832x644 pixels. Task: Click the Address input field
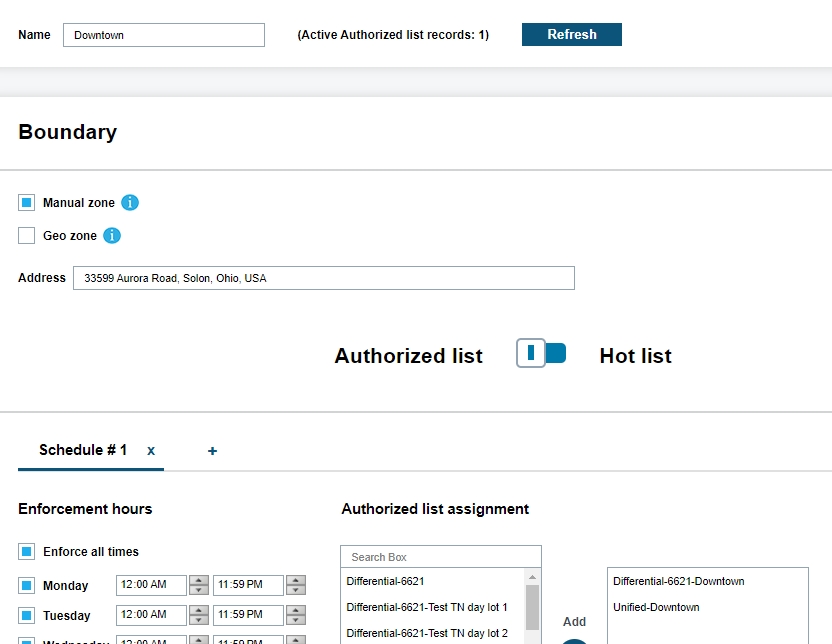(x=324, y=278)
